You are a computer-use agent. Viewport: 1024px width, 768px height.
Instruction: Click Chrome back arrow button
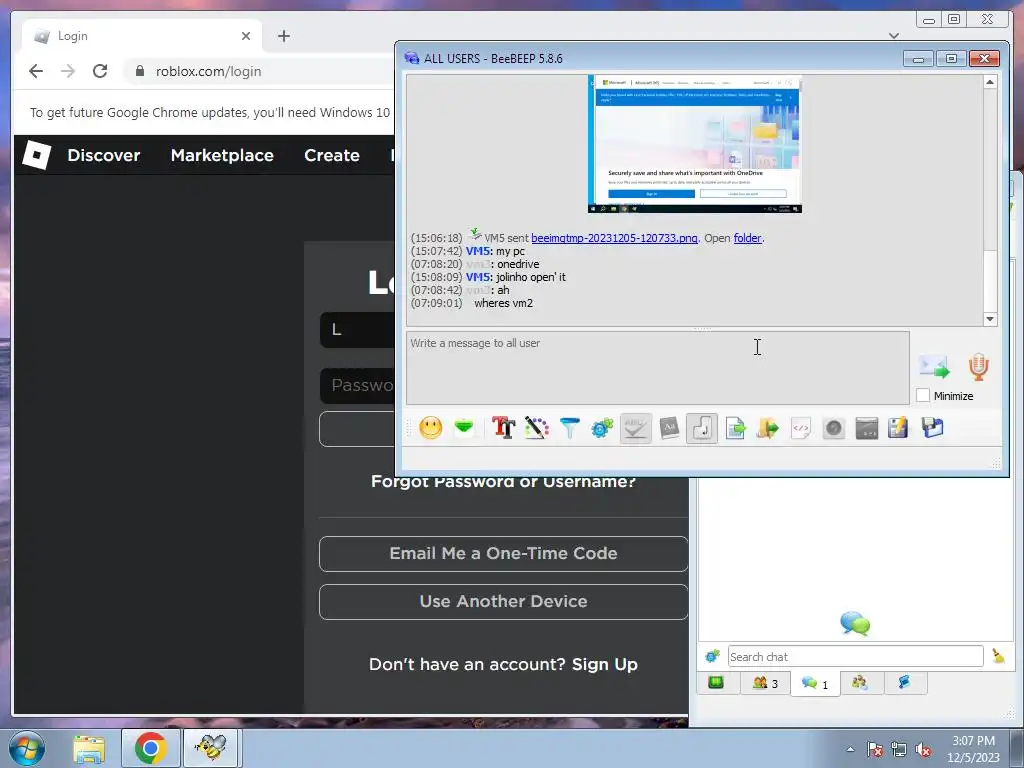point(36,71)
